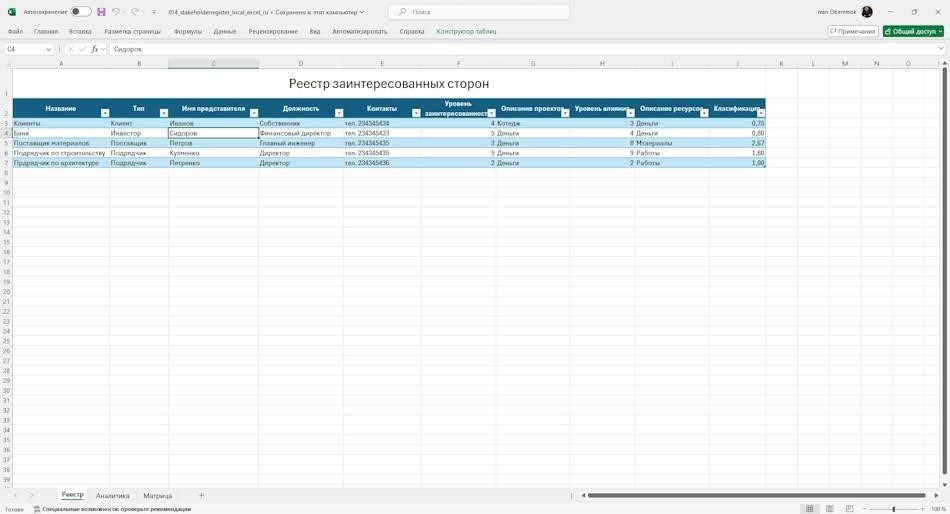This screenshot has height=514, width=950.
Task: Open the Класификация column filter dropdown
Action: click(761, 113)
